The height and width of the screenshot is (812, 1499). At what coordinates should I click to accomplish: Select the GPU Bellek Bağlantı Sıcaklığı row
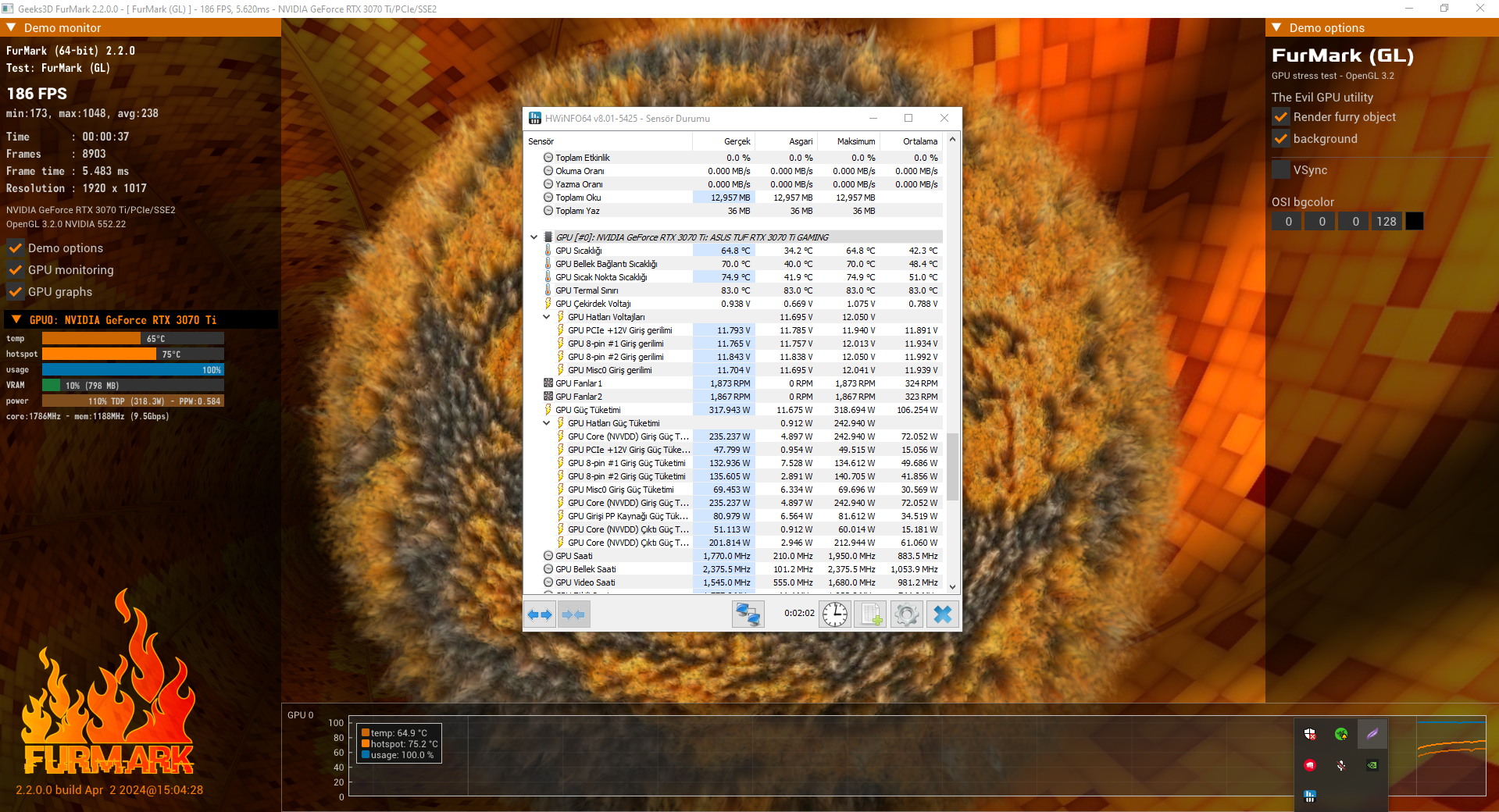point(734,264)
